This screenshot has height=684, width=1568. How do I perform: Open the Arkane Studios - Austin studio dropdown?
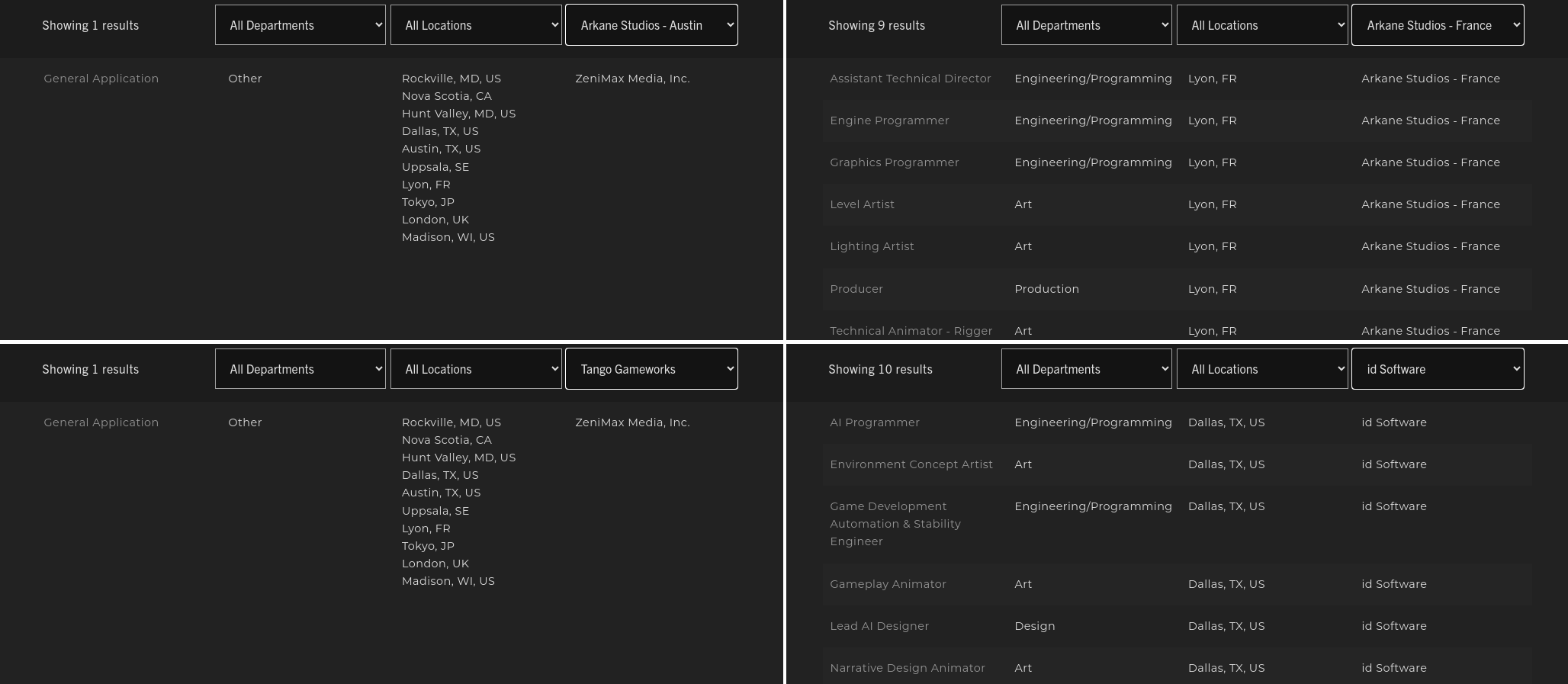[651, 25]
